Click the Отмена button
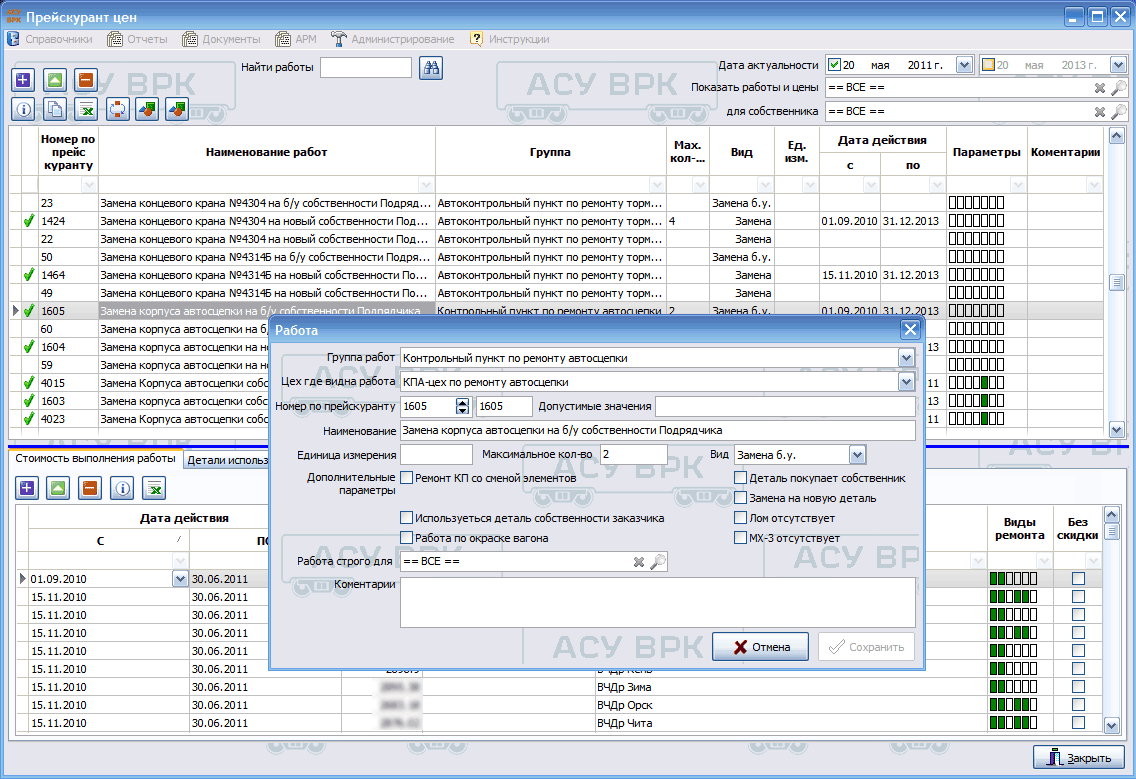The height and width of the screenshot is (779, 1136). click(760, 647)
